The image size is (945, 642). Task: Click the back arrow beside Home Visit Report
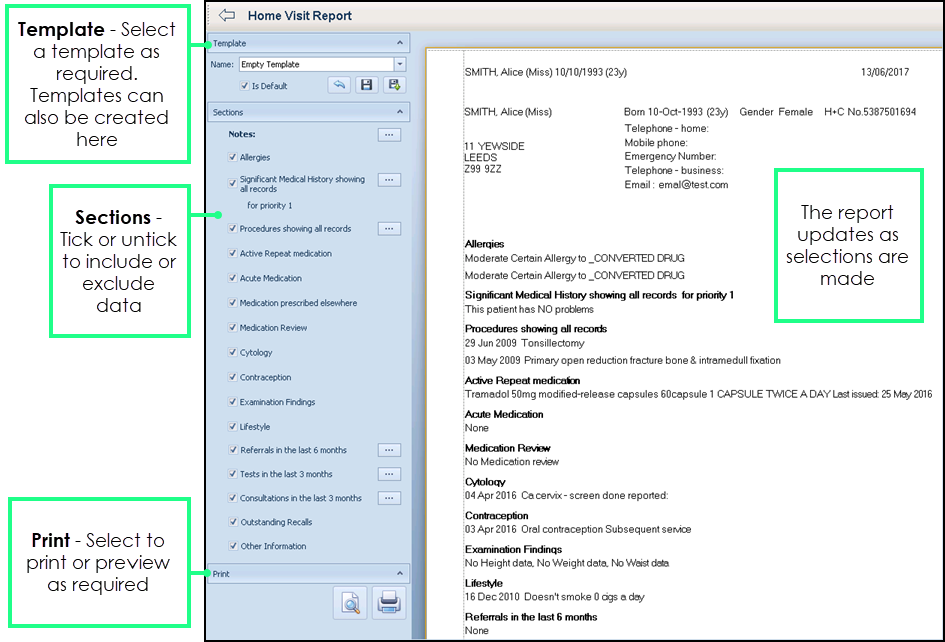click(x=227, y=16)
